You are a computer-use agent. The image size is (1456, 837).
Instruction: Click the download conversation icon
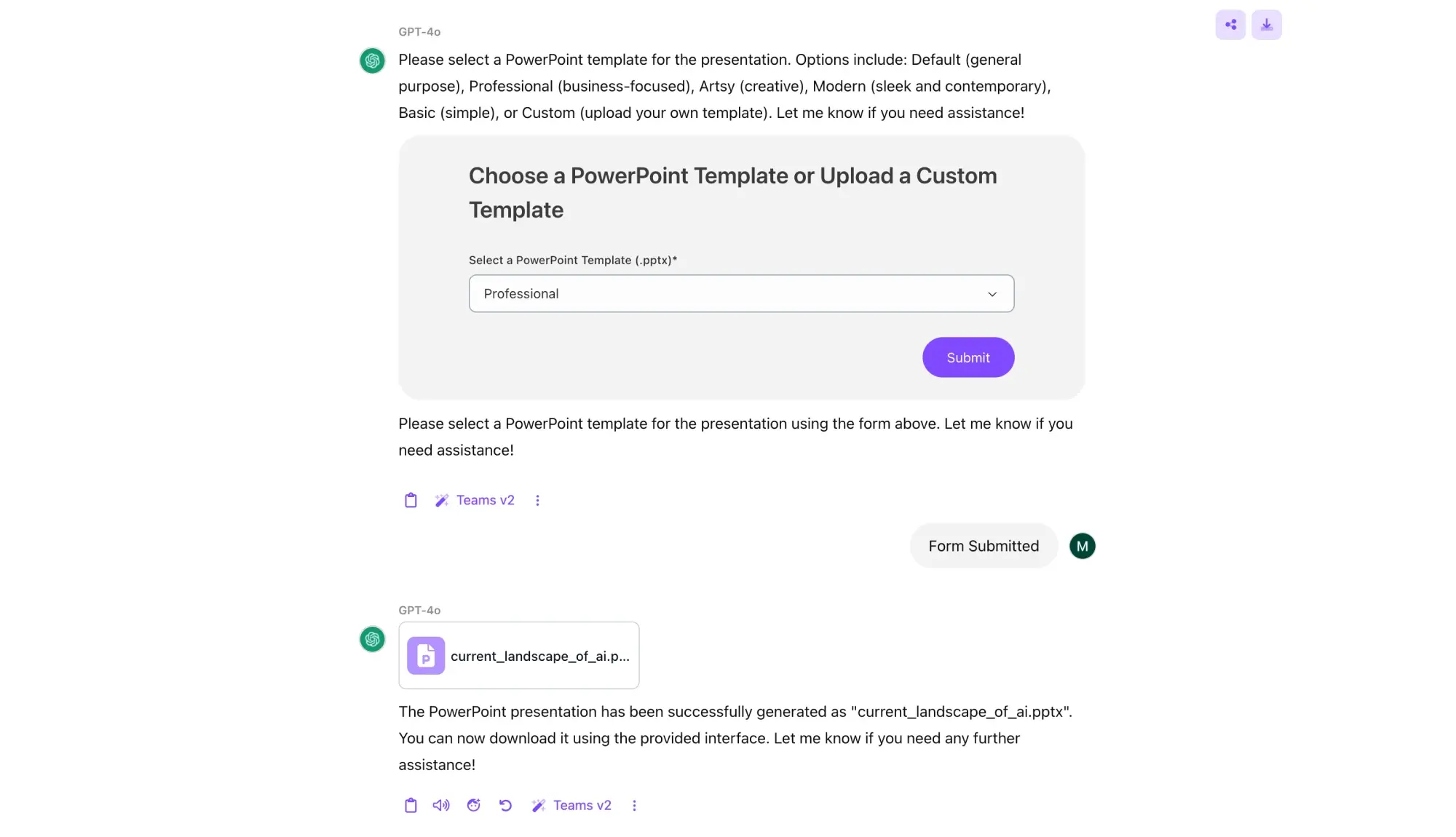tap(1267, 25)
